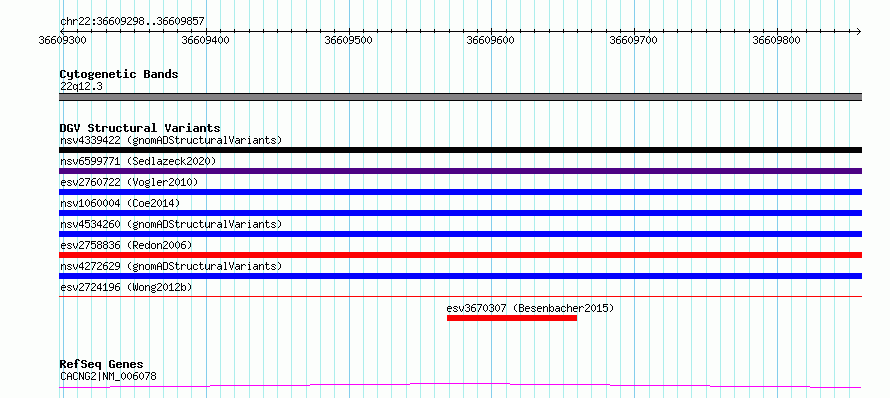
Task: Click the CACNG2|NM_006078 gene label
Action: (108, 376)
